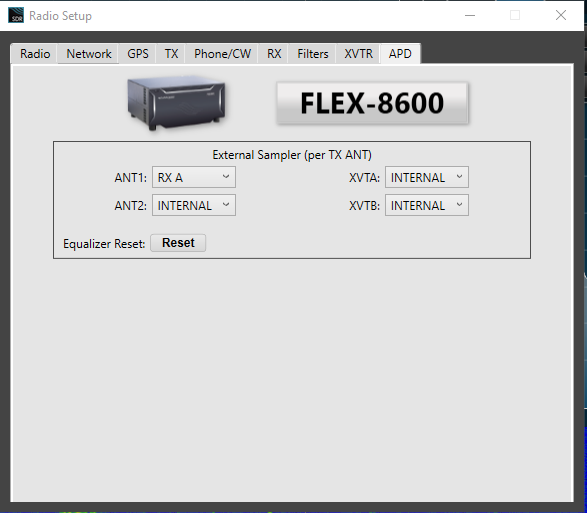Viewport: 587px width, 513px height.
Task: Click the ANT1 label
Action: 131,177
